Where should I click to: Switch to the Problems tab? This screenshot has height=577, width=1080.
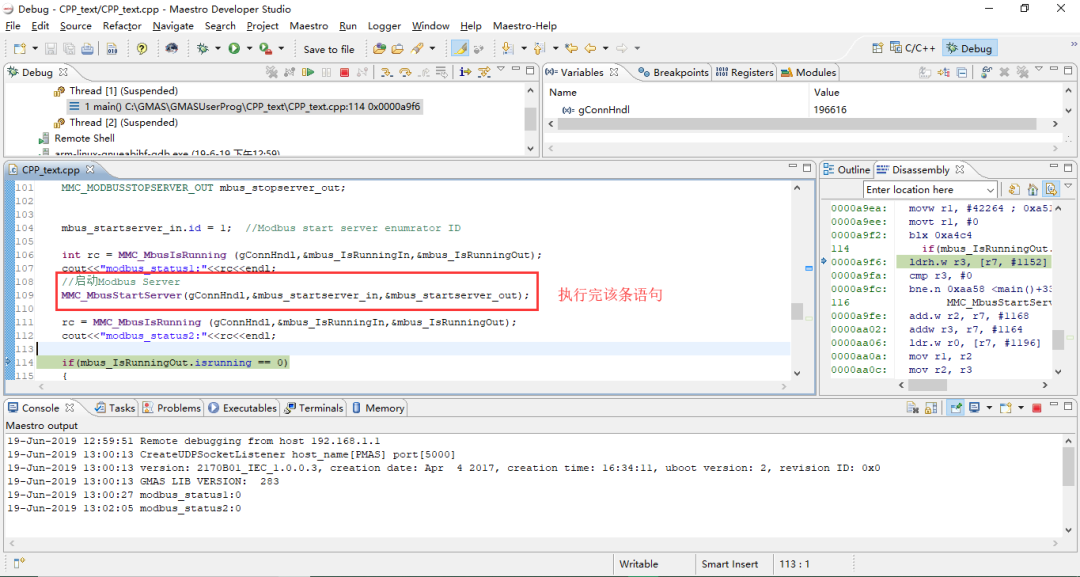click(172, 408)
